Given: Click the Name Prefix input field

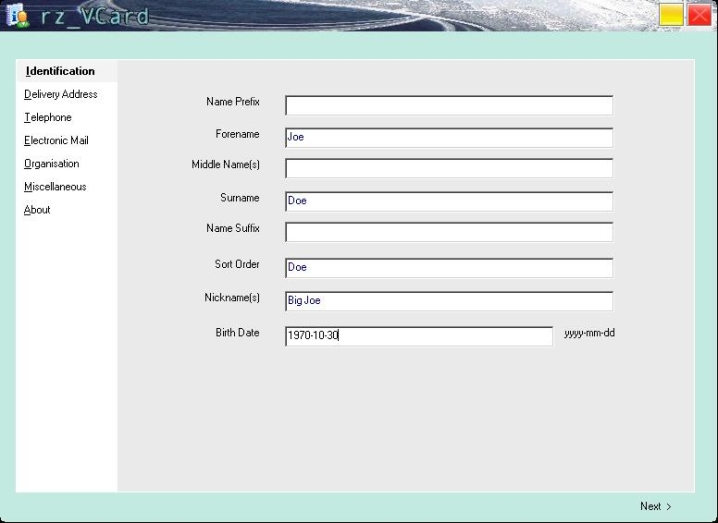Looking at the screenshot, I should 448,106.
